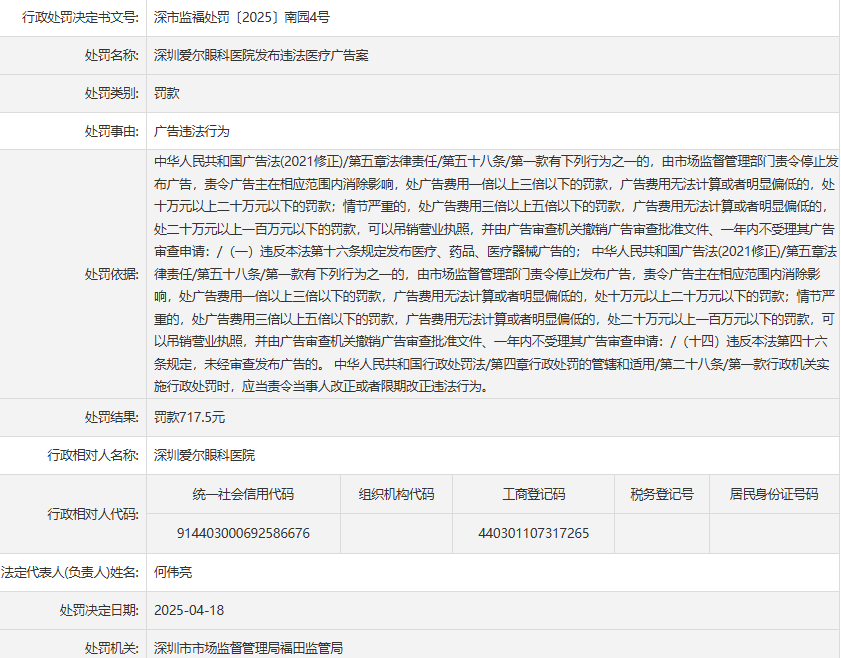Image resolution: width=841 pixels, height=658 pixels.
Task: Click the penalty document number 深市监福处罚〔2025〕南园4号
Action: point(241,17)
